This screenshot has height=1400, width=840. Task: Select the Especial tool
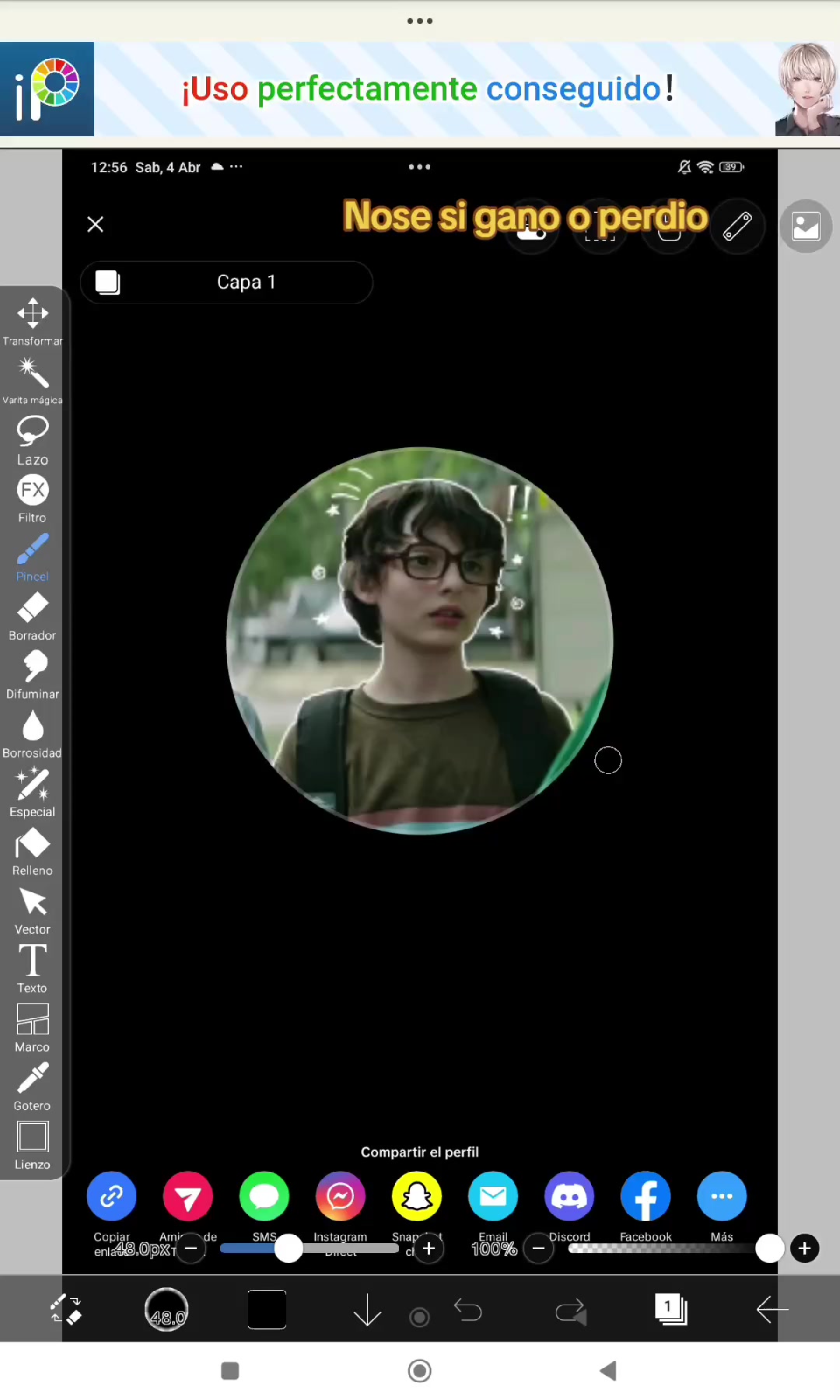(33, 792)
